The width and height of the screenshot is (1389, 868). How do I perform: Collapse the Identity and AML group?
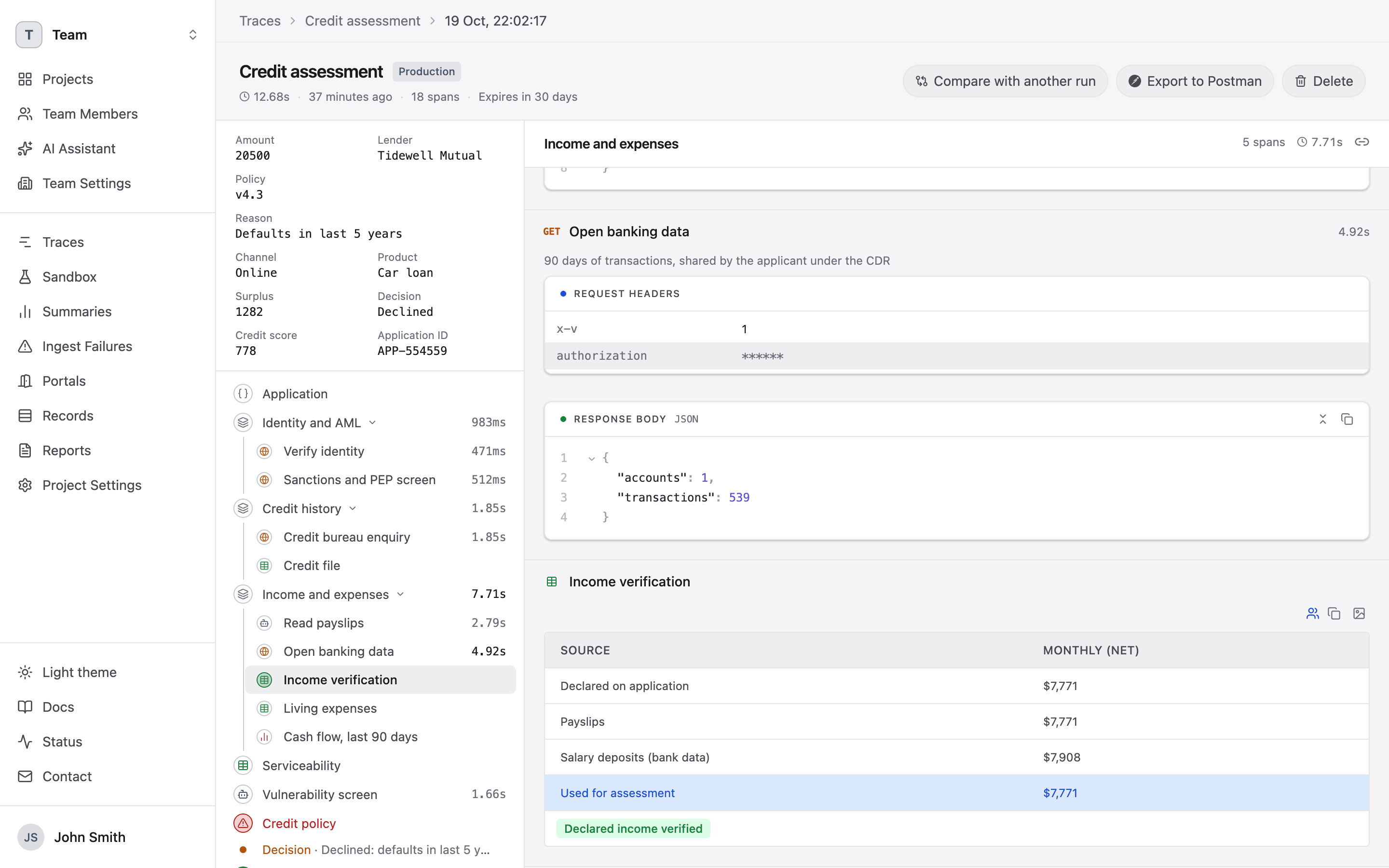pyautogui.click(x=372, y=422)
